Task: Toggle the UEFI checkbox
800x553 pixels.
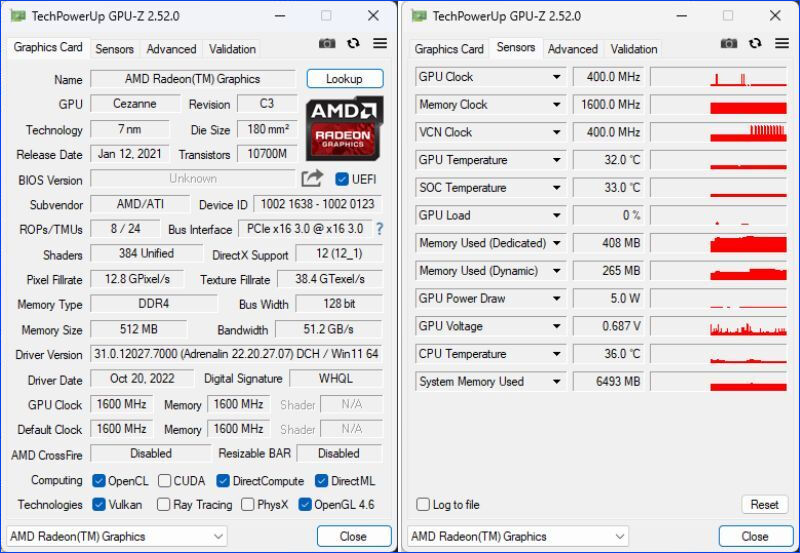Action: 342,179
